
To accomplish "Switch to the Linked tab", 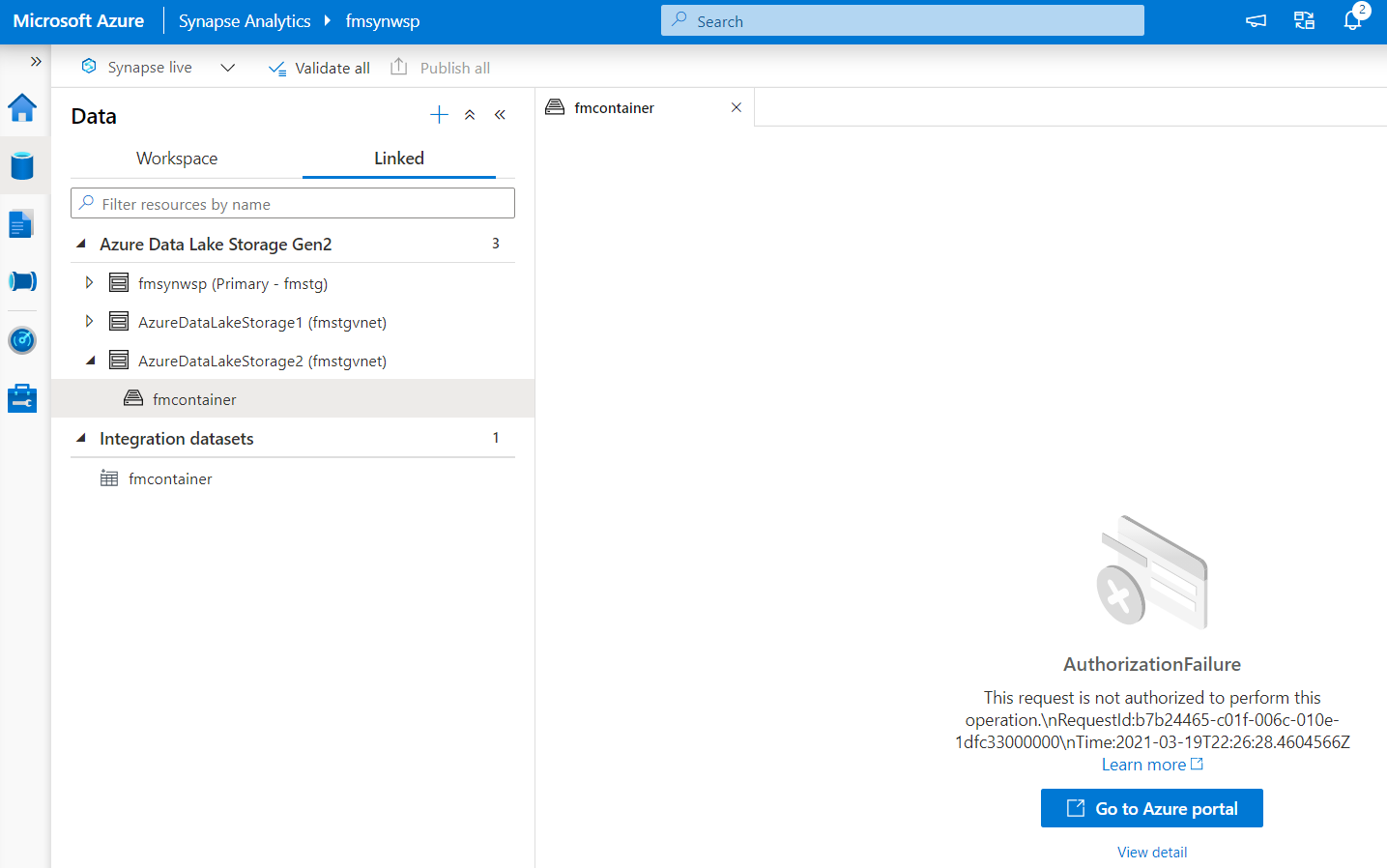I will [x=399, y=159].
